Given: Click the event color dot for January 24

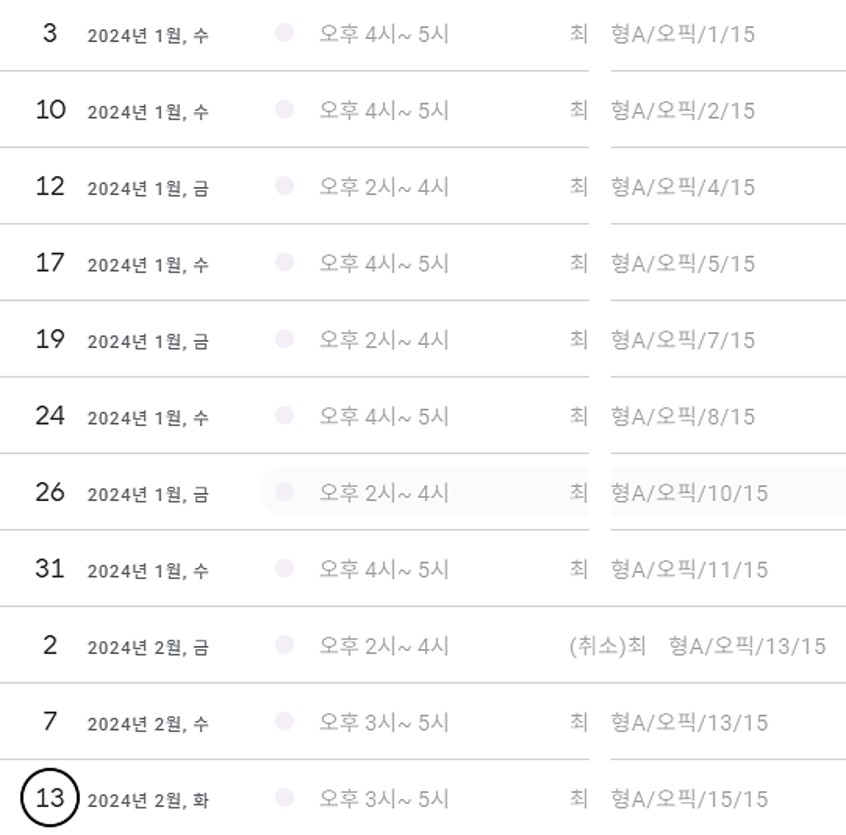Looking at the screenshot, I should 284,416.
